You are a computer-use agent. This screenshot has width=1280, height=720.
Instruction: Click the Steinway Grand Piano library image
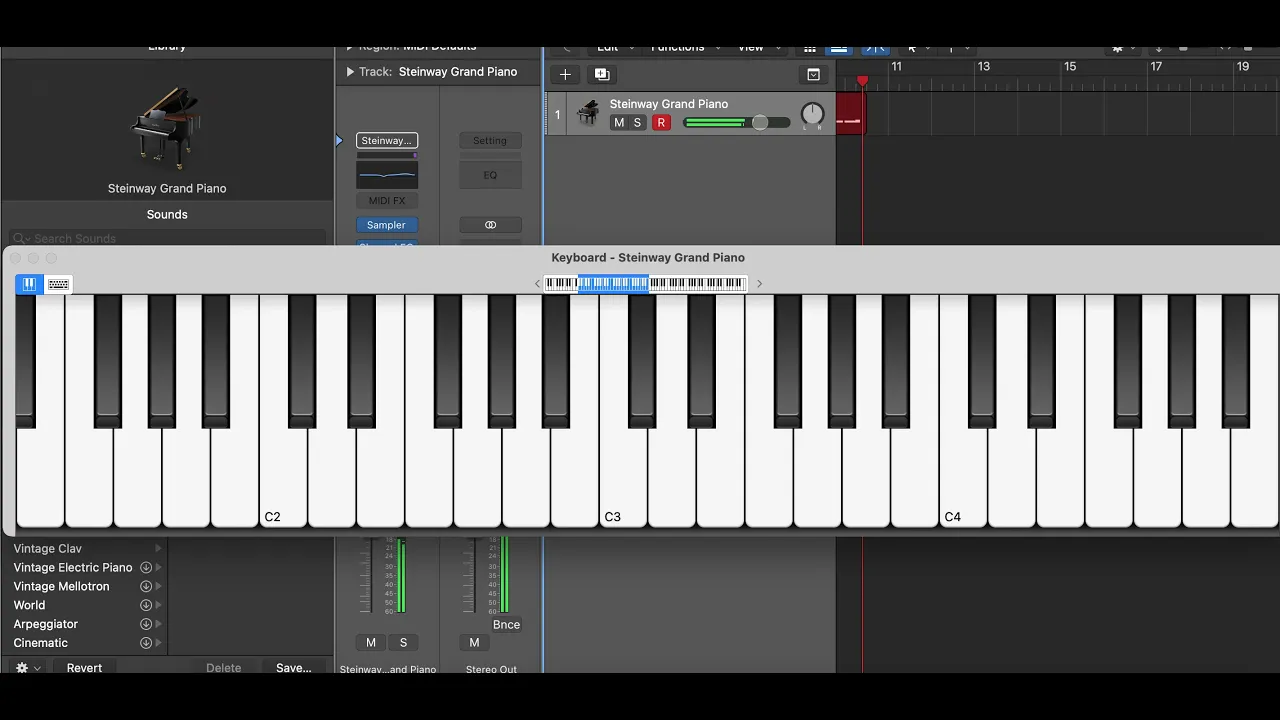click(x=166, y=126)
